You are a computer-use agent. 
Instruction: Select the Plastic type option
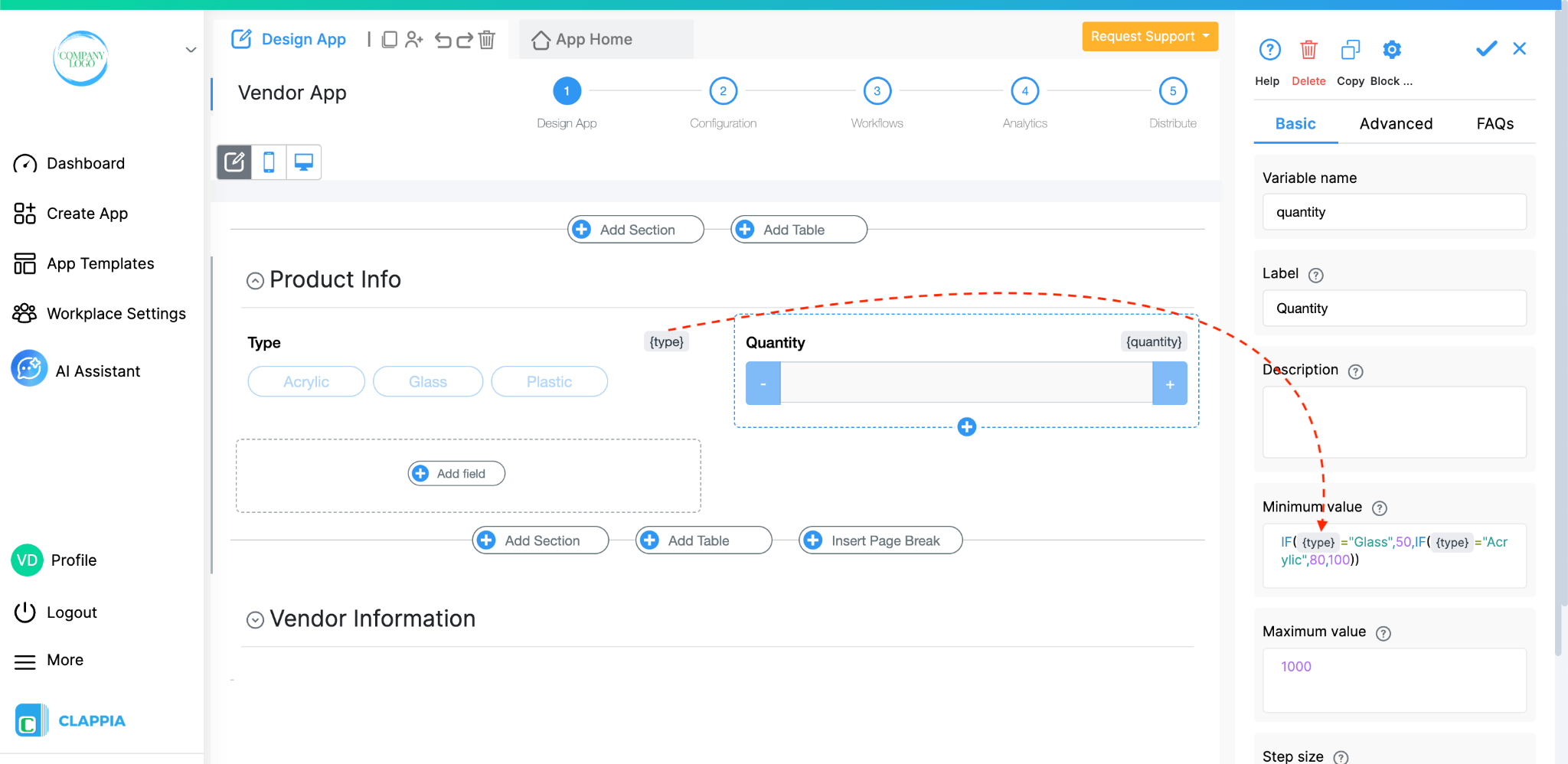point(549,382)
